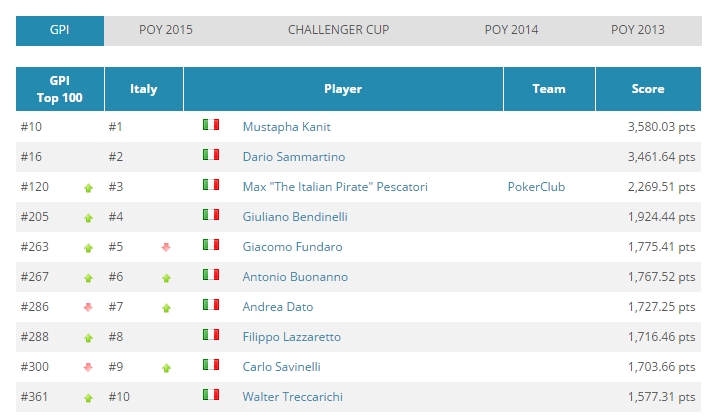
Task: Select the POY 2014 tab
Action: tap(511, 30)
